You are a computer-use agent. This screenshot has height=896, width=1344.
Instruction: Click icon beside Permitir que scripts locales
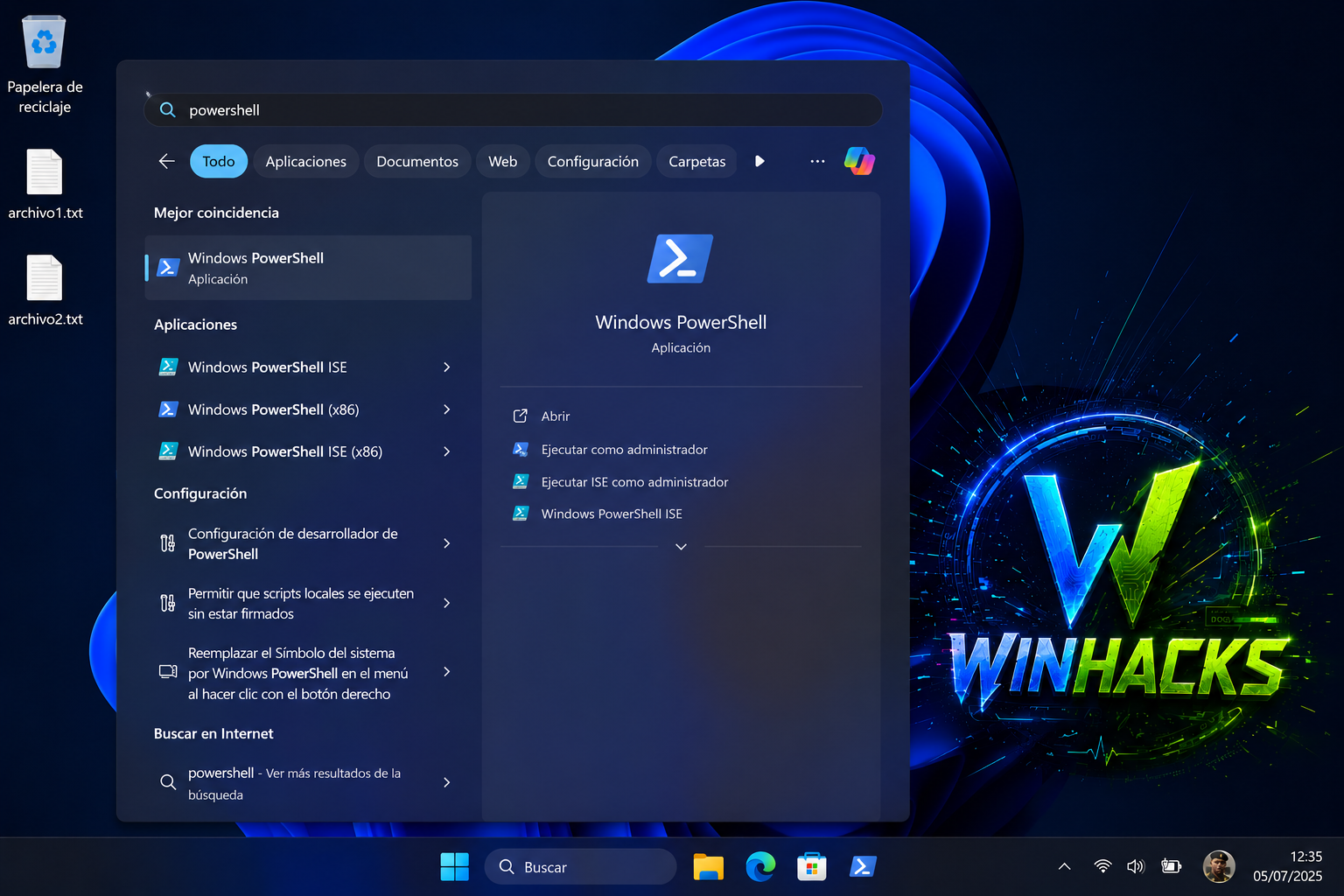[x=168, y=603]
